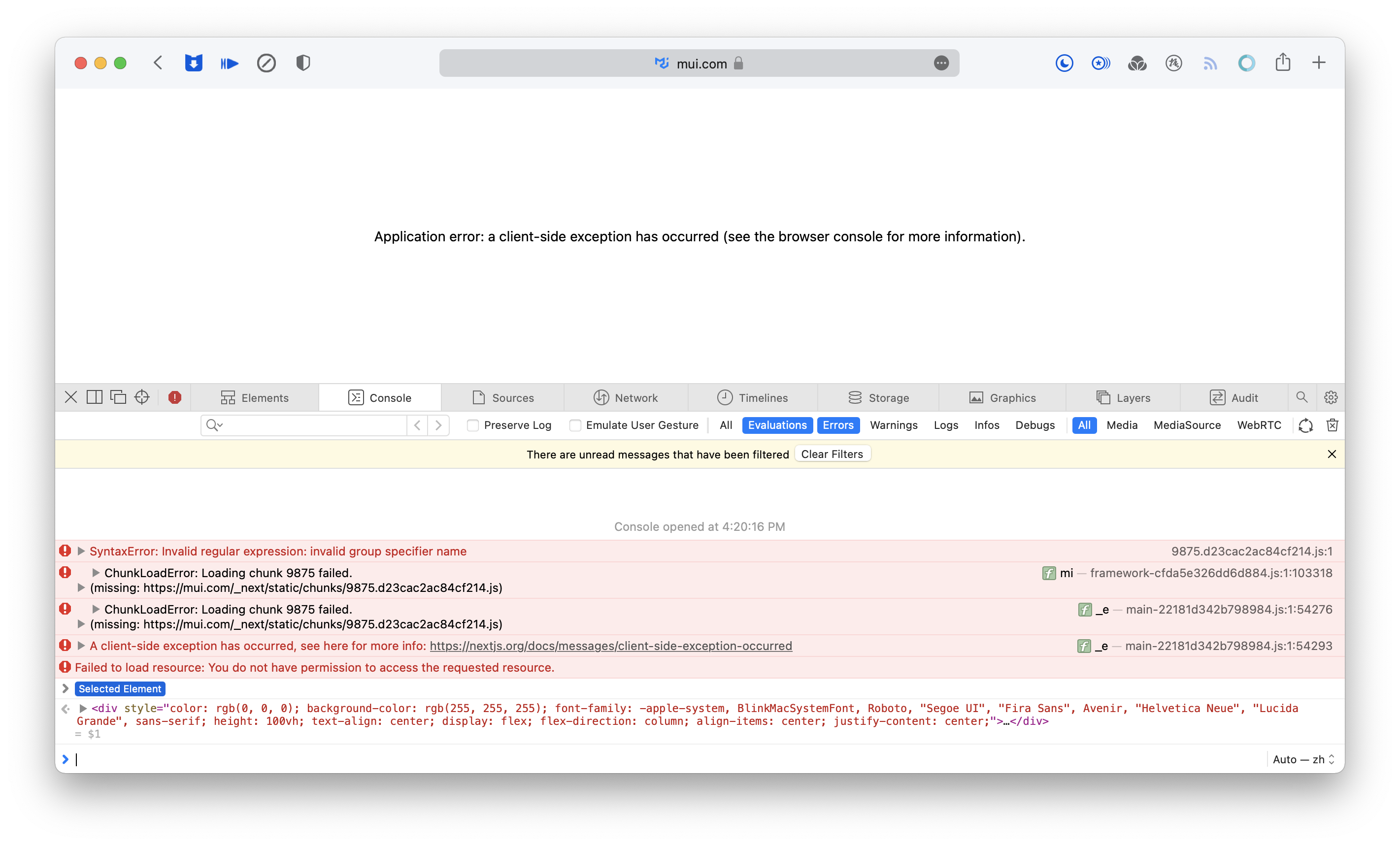Image resolution: width=1400 pixels, height=846 pixels.
Task: Expand the logged div element
Action: [83, 709]
